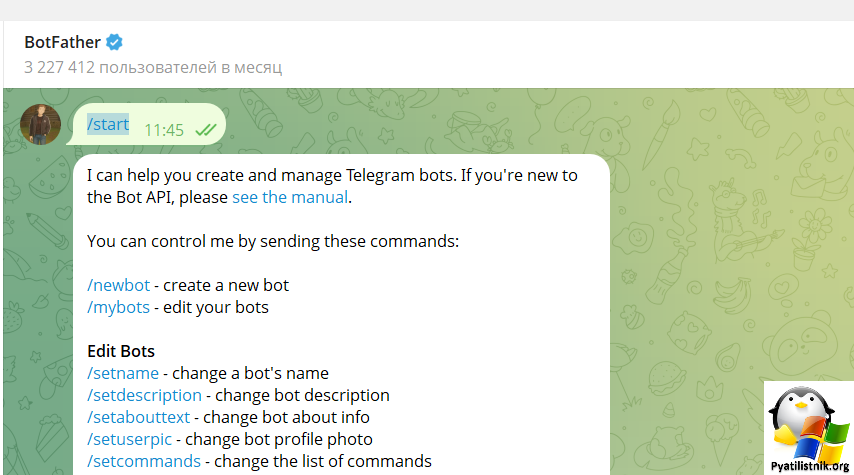Click the blue verified badge next to BotFather
Screen dimensions: 854x475
click(114, 42)
